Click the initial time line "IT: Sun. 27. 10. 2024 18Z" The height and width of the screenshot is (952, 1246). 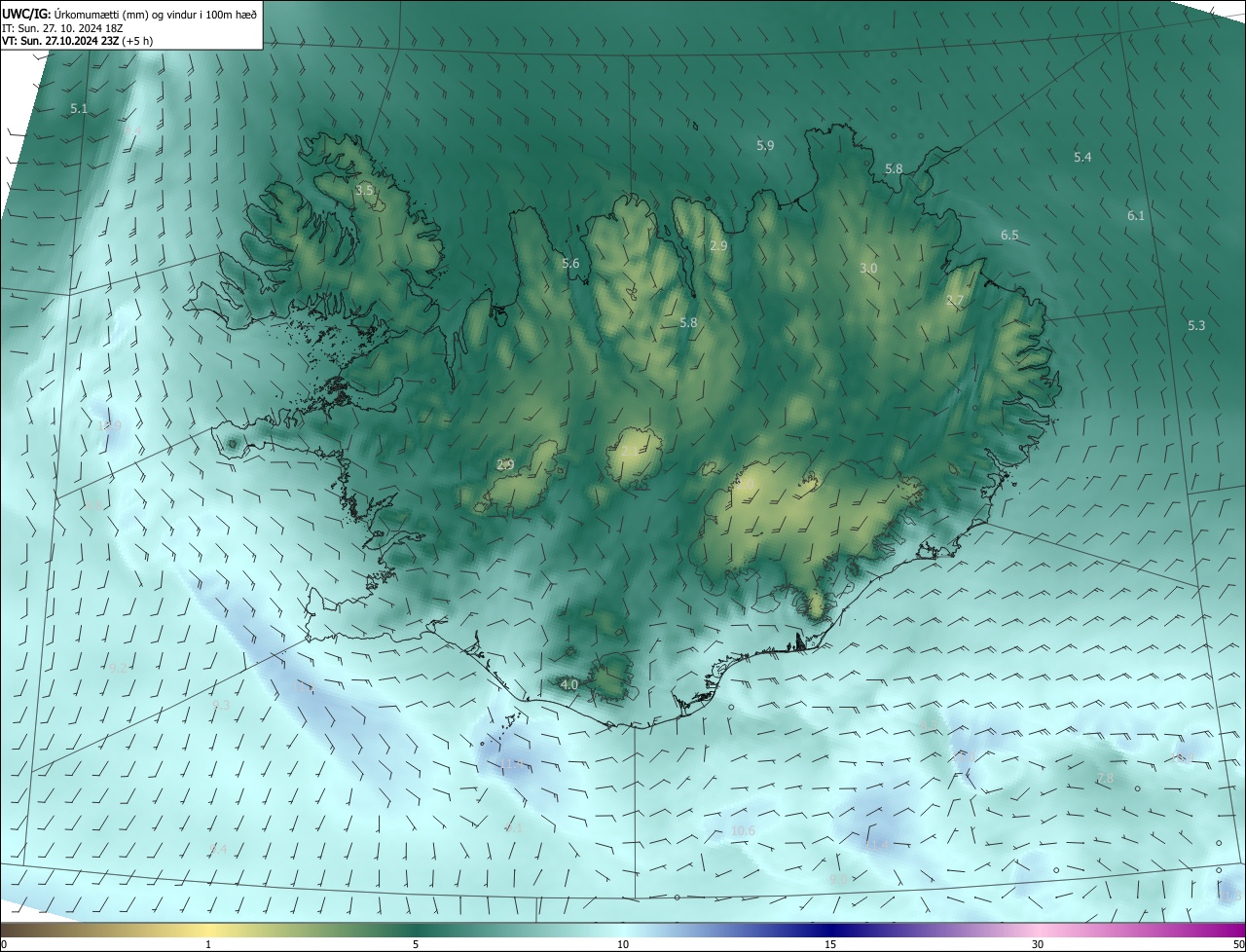[62, 27]
